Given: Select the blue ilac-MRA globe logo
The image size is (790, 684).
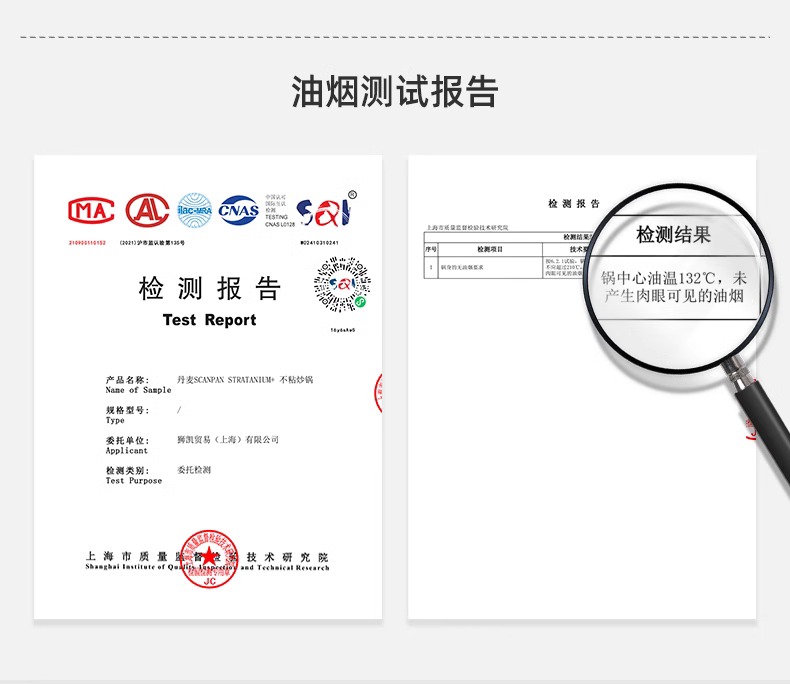Looking at the screenshot, I should pyautogui.click(x=196, y=210).
